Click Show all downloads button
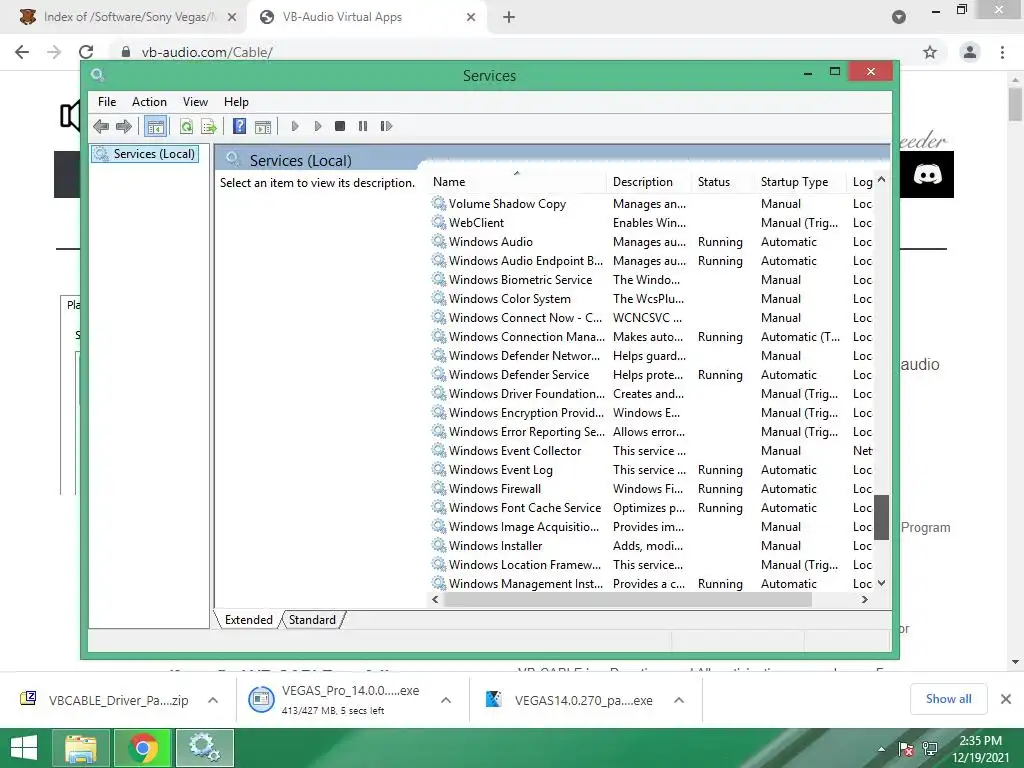 948,699
